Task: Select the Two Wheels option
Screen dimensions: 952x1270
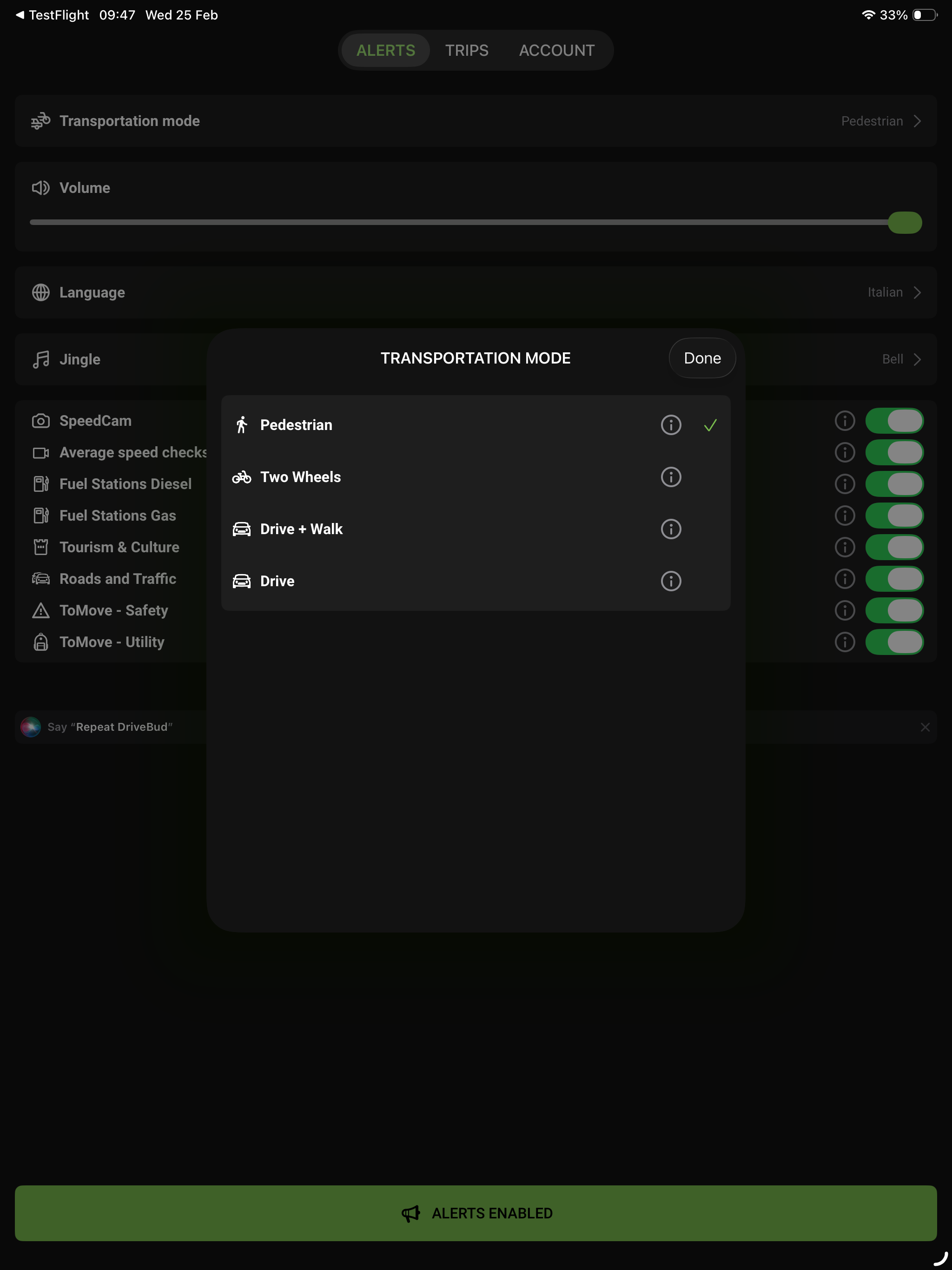Action: (x=476, y=477)
